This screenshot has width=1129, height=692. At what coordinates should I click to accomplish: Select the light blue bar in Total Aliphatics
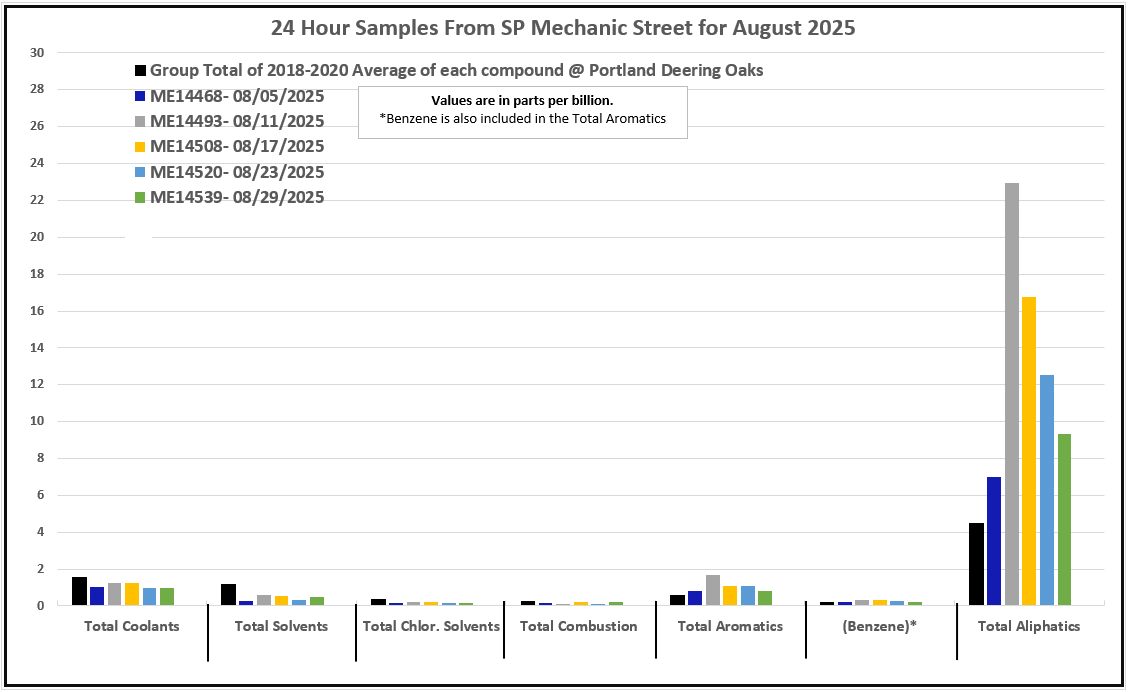[1047, 490]
